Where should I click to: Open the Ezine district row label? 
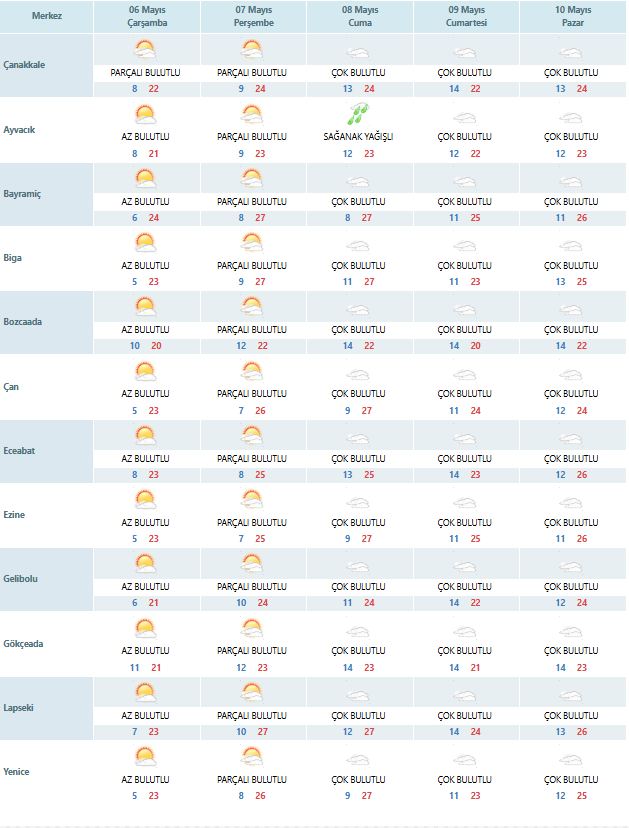[14, 514]
